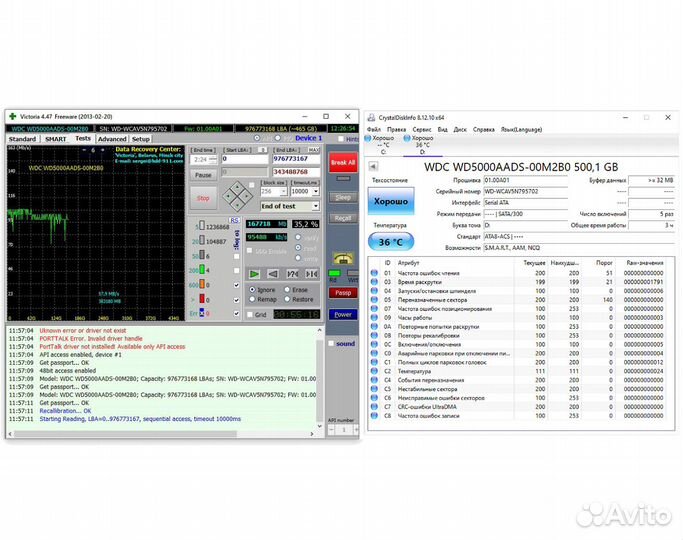
Task: Click the play (start scan) arrow button
Action: point(255,273)
